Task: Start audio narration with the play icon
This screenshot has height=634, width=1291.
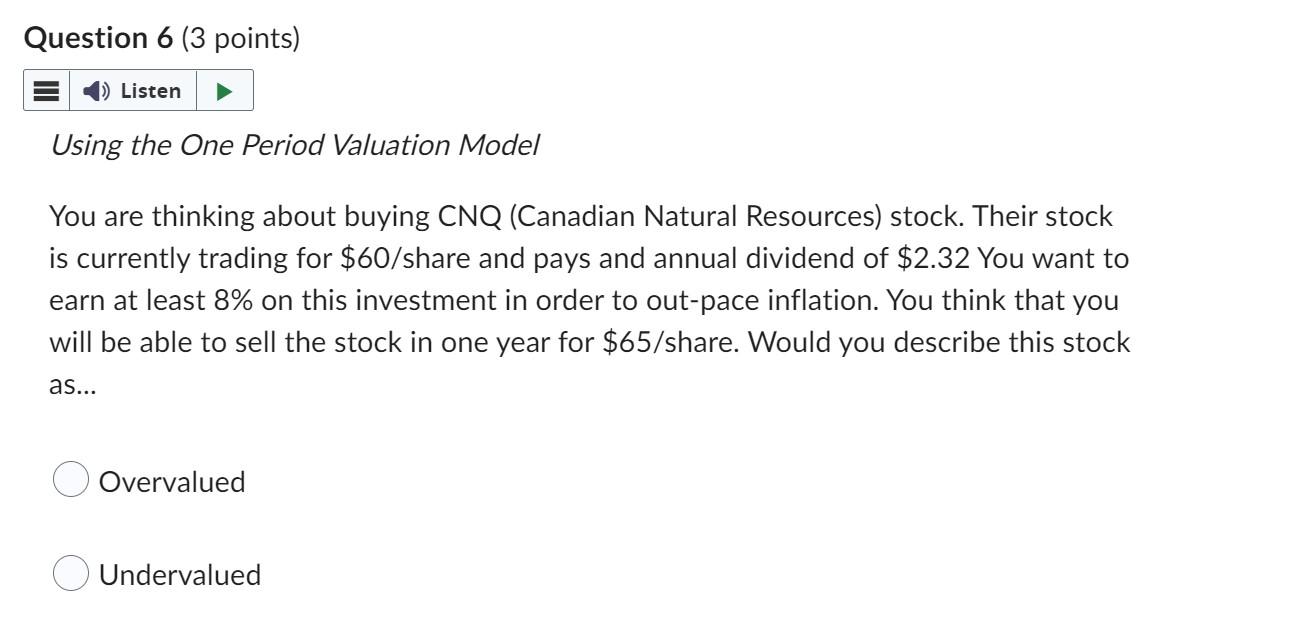Action: (x=224, y=90)
